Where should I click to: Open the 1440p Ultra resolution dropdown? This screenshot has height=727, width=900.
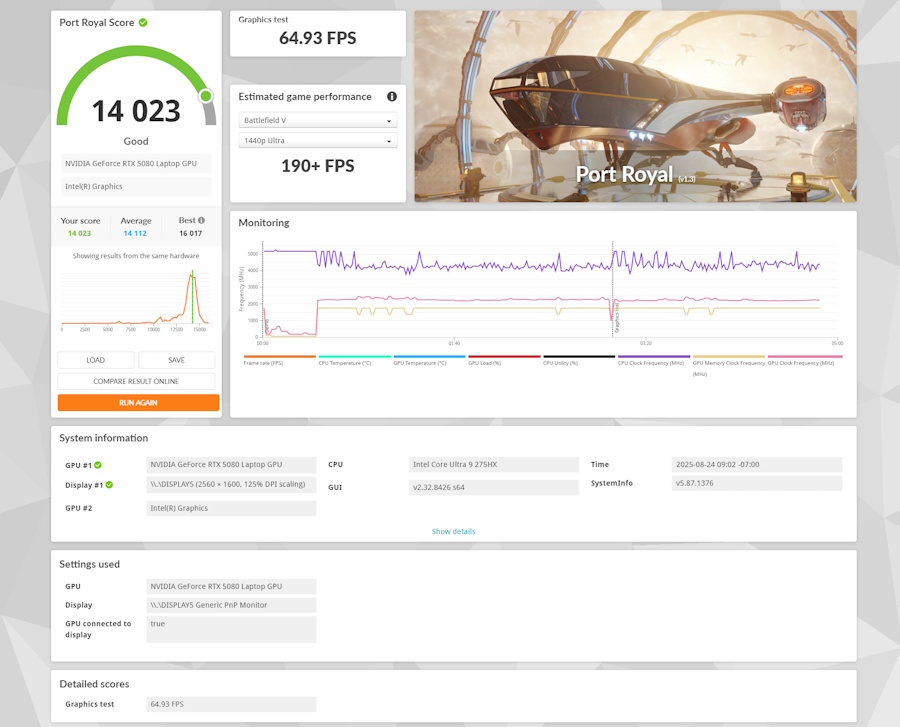[317, 141]
